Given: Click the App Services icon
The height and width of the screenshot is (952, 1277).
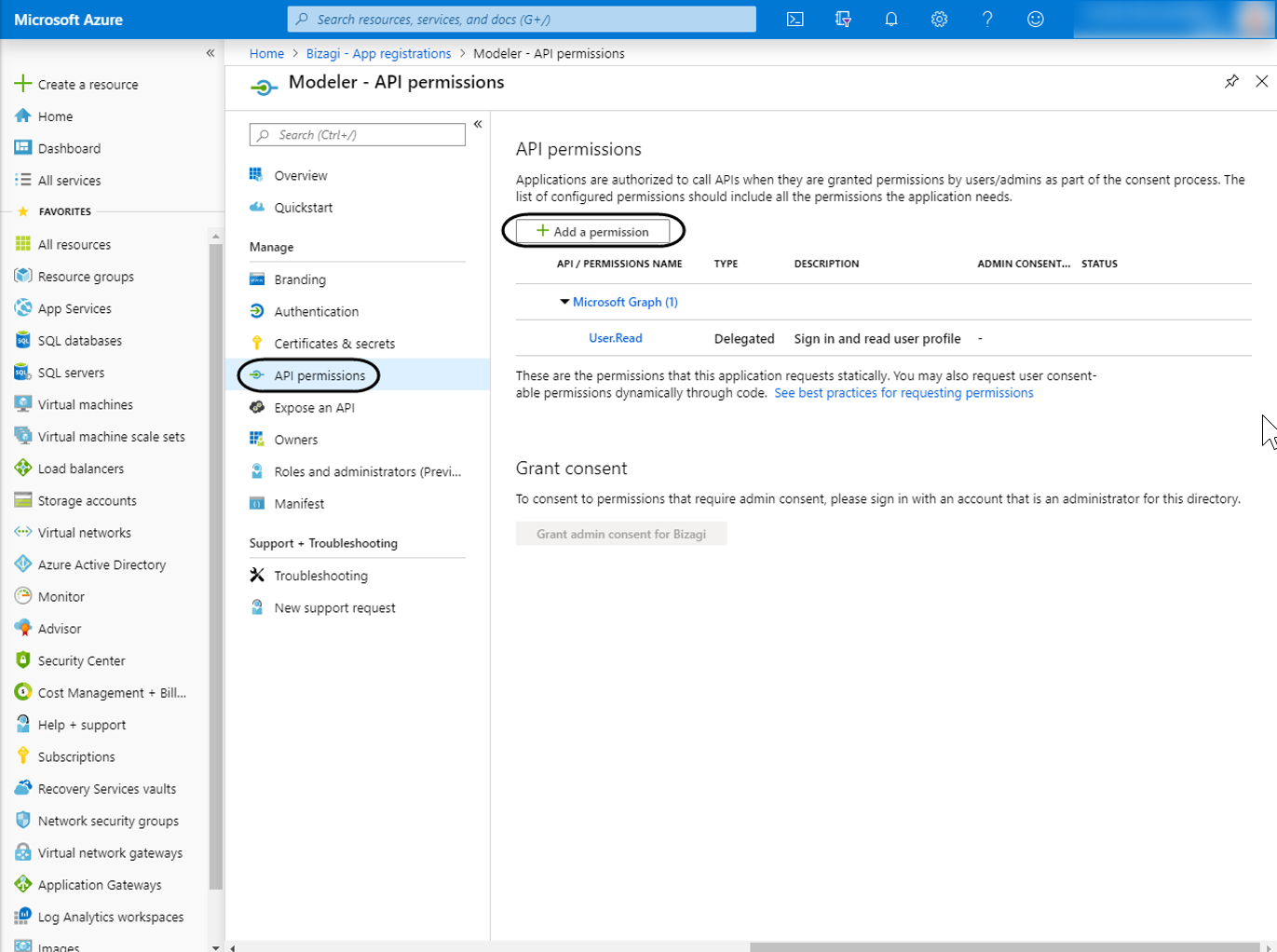Looking at the screenshot, I should [x=23, y=307].
